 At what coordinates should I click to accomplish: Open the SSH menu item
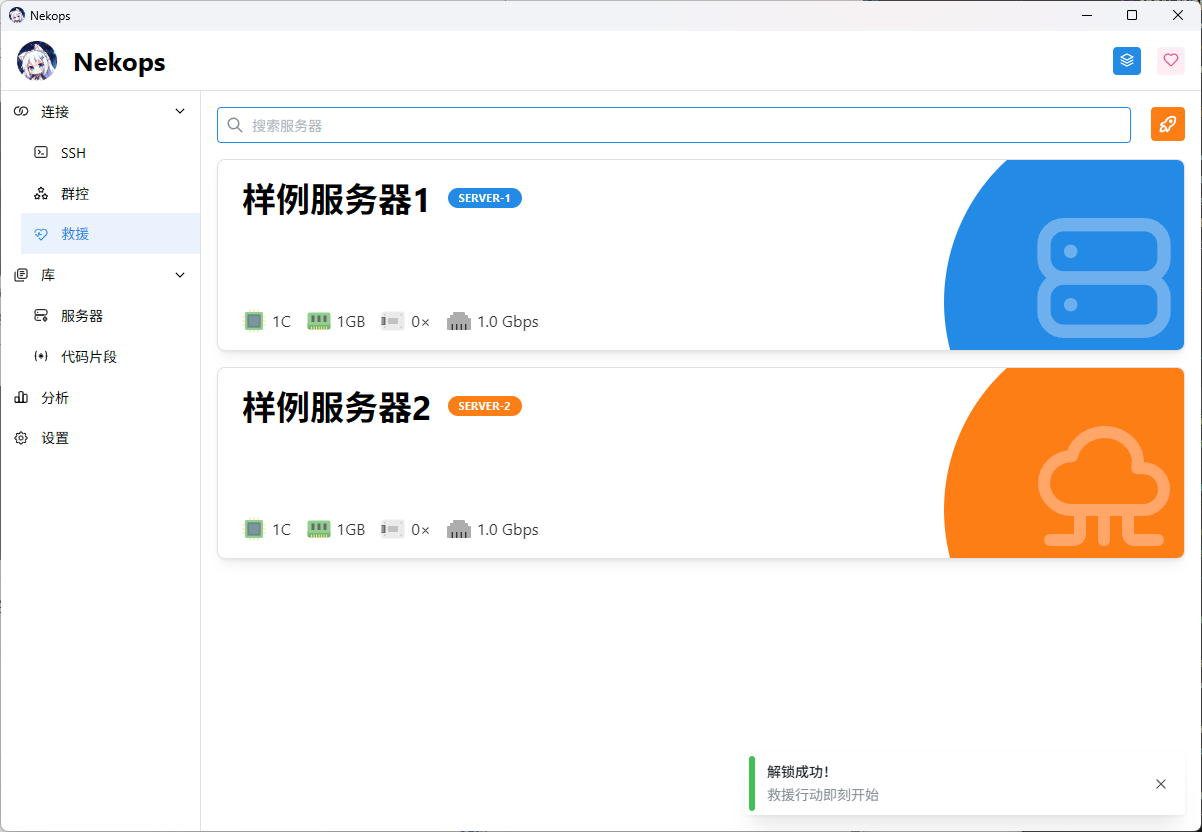73,153
